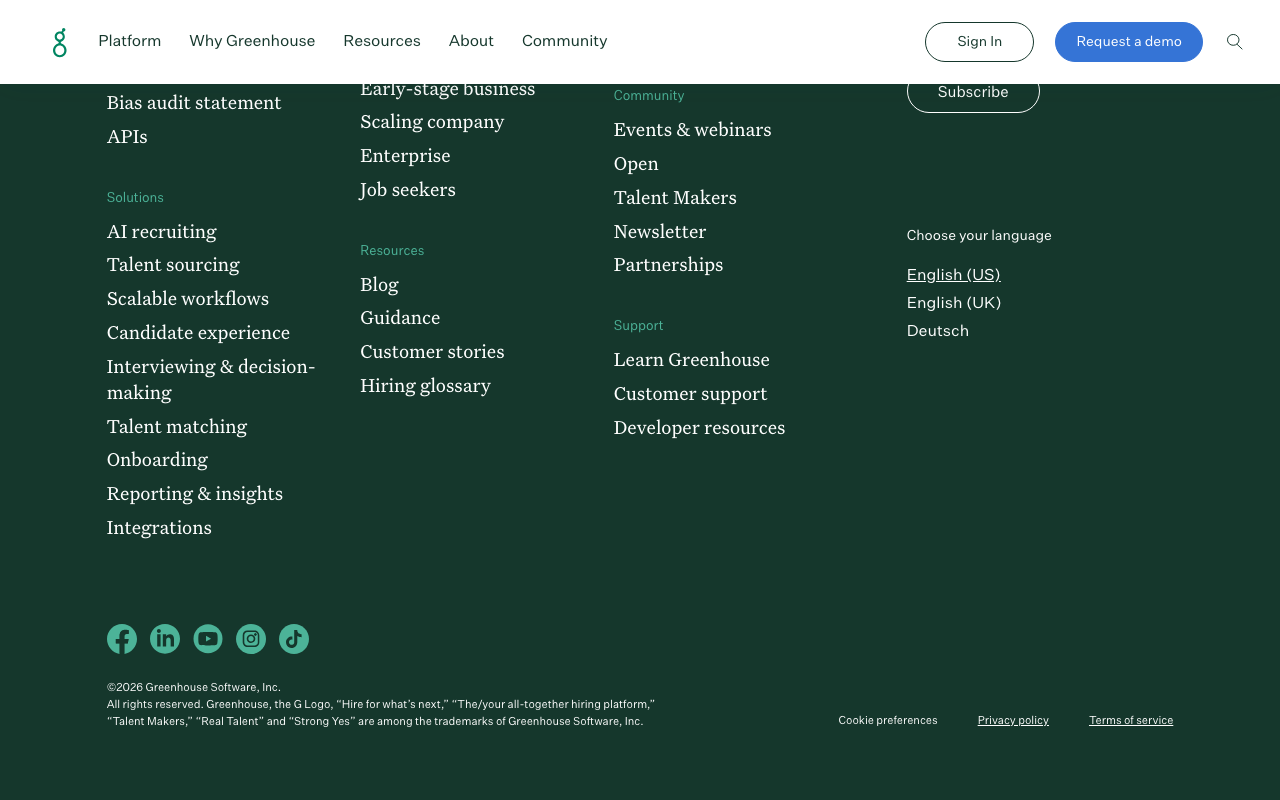Click the Greenhouse logo icon
The width and height of the screenshot is (1280, 800).
pos(60,42)
